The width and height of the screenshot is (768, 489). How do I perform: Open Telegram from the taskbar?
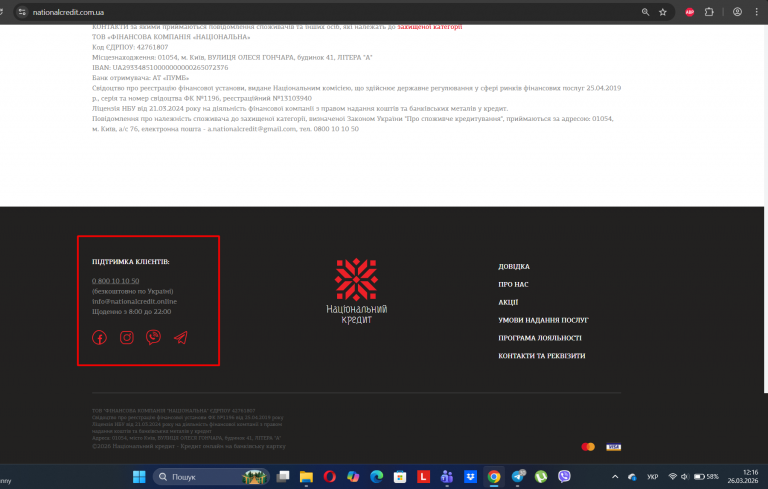click(518, 477)
